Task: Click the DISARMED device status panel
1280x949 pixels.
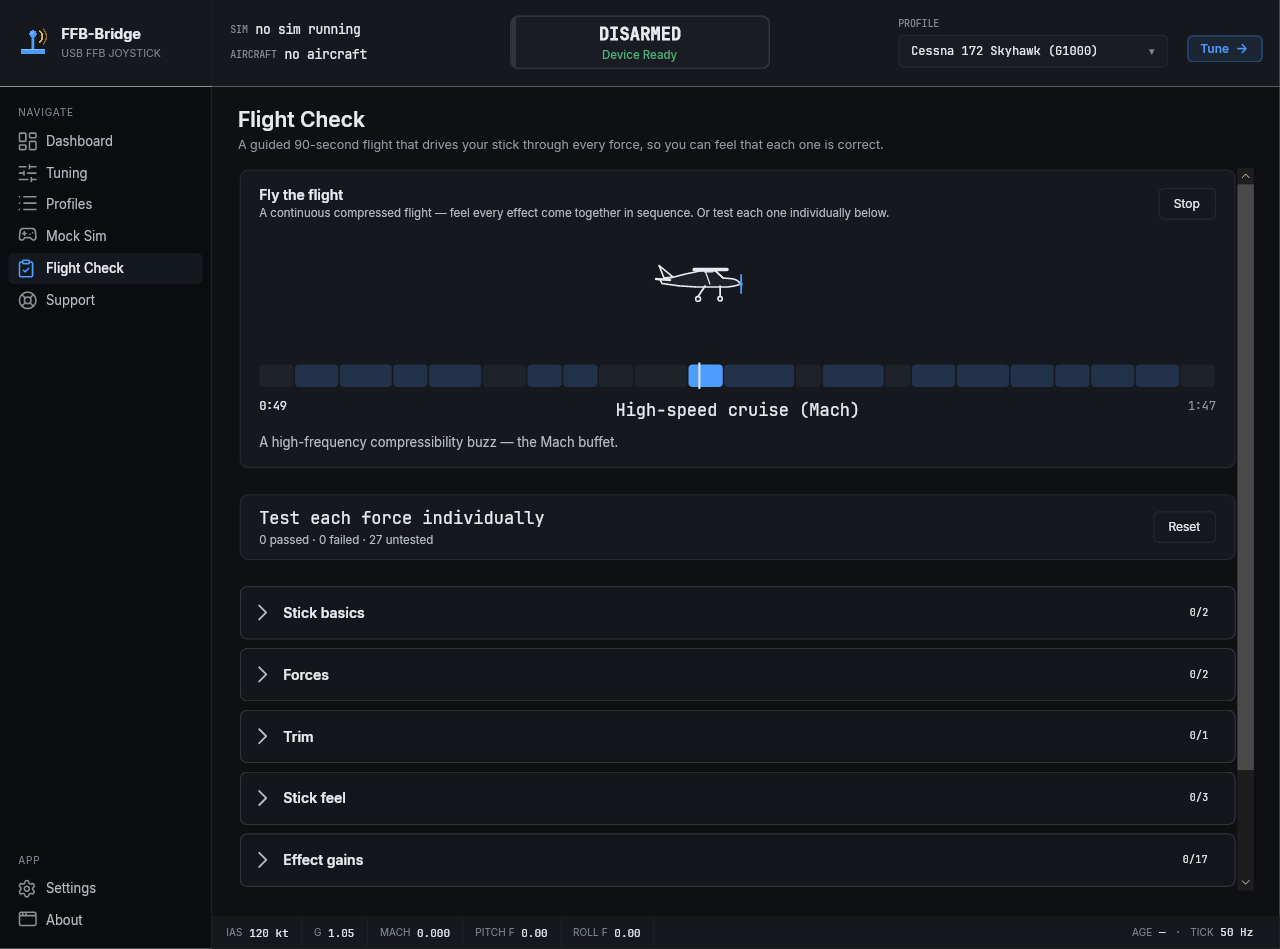Action: (x=640, y=42)
